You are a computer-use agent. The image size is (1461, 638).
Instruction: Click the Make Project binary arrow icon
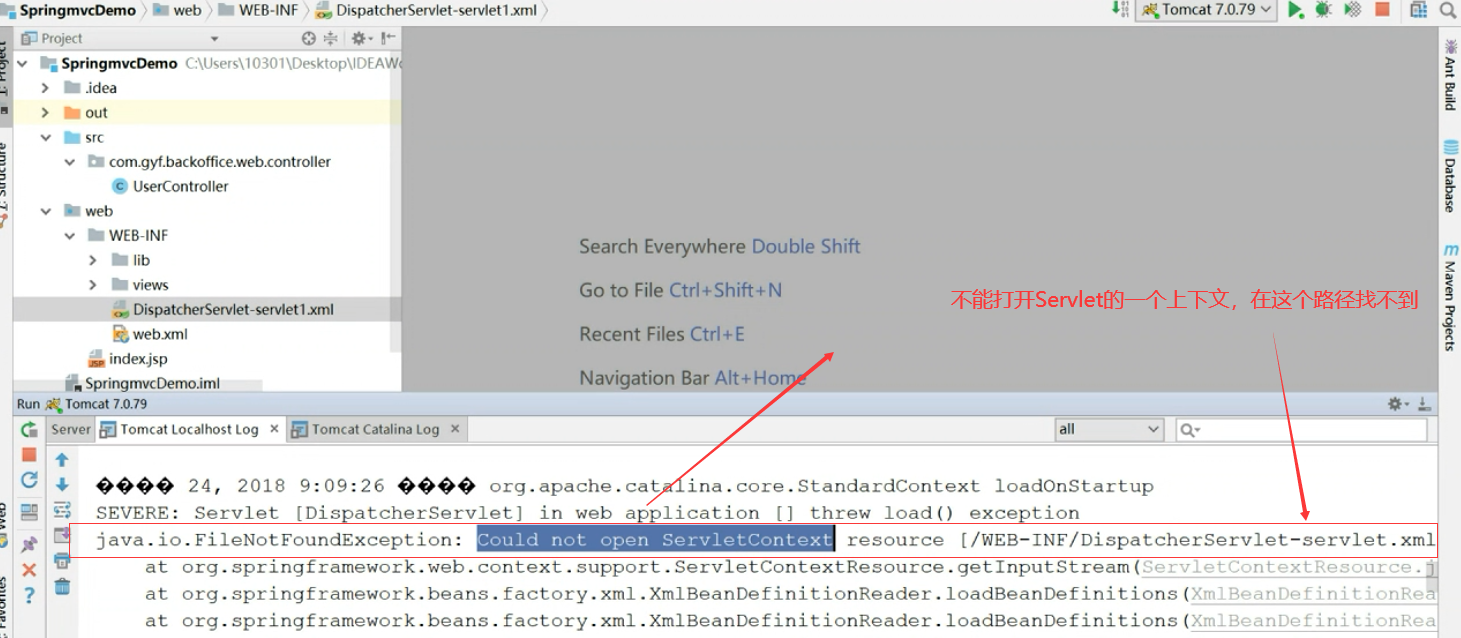[x=1120, y=9]
